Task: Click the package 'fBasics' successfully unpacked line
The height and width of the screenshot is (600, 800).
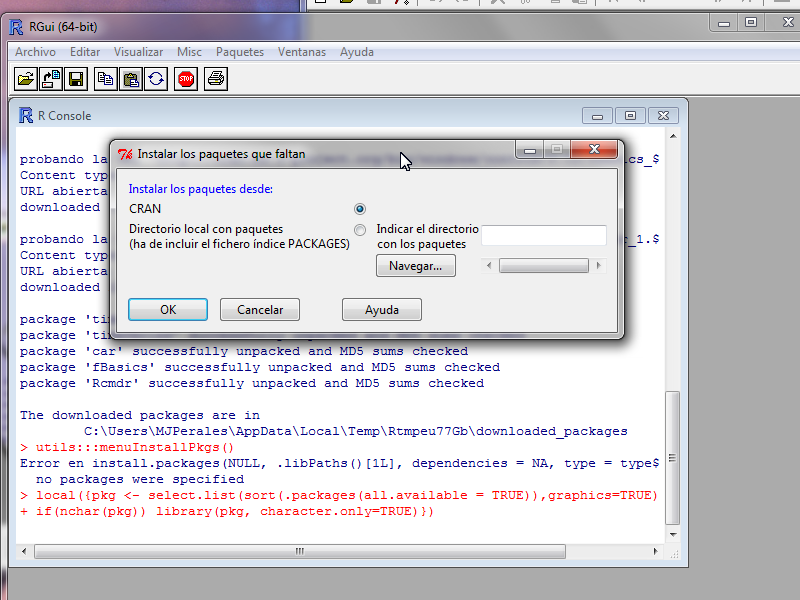Action: [260, 367]
